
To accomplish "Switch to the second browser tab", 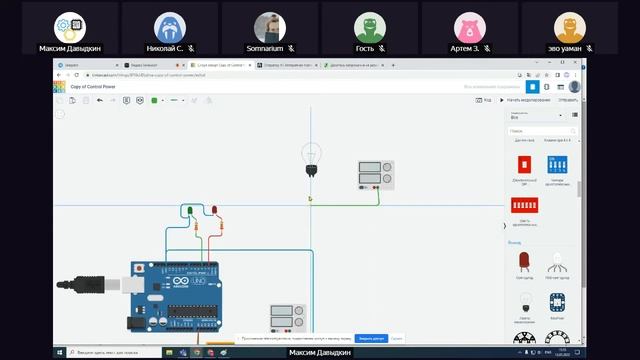I will coord(153,65).
